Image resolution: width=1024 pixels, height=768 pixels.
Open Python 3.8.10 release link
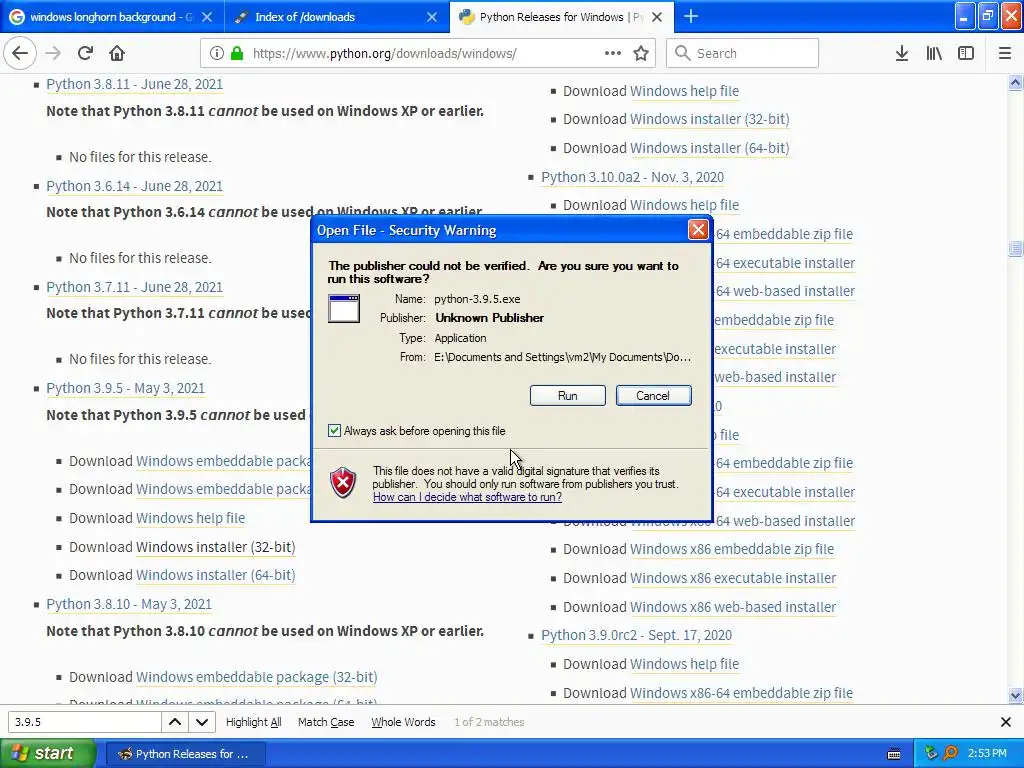129,604
